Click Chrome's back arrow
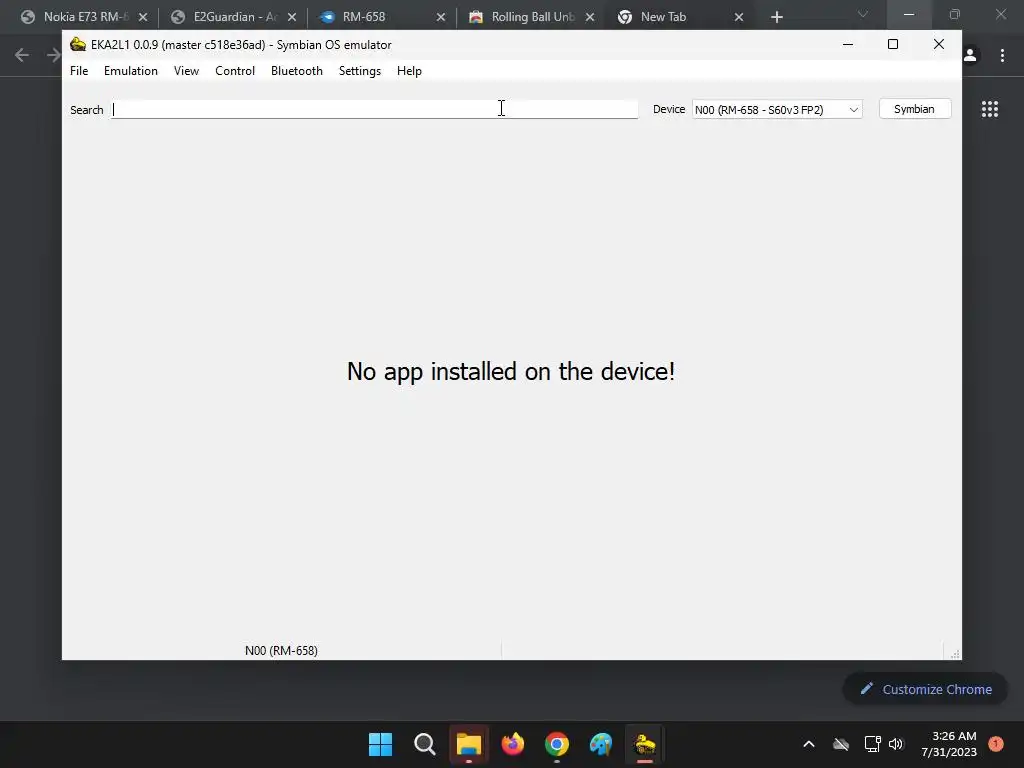The image size is (1024, 768). (22, 55)
